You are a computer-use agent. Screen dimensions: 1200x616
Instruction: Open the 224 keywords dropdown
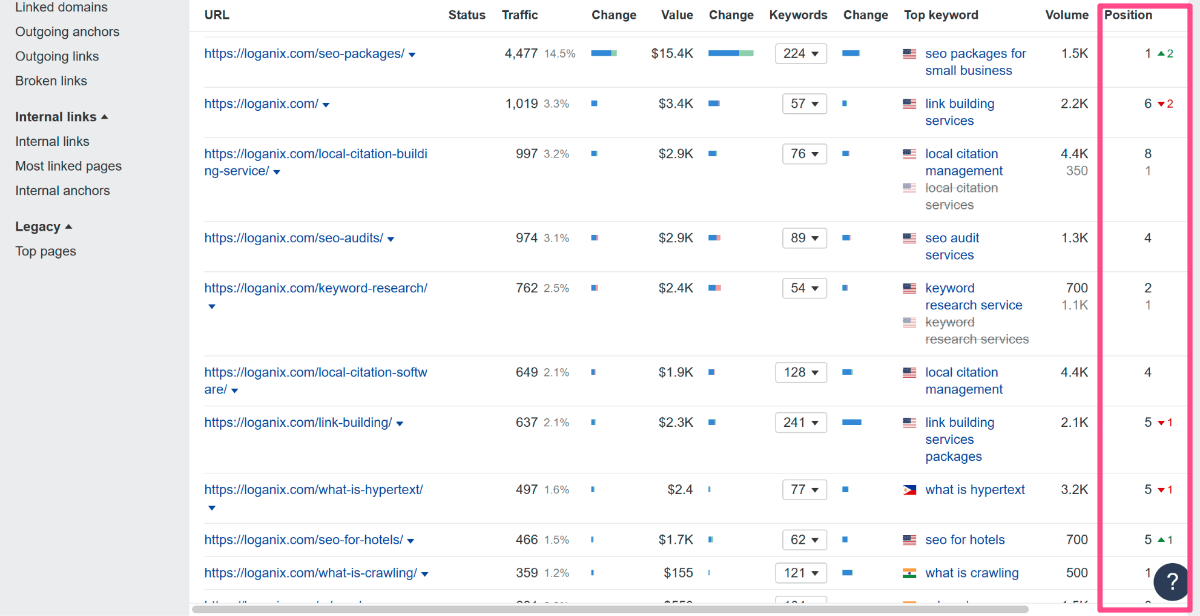click(800, 54)
